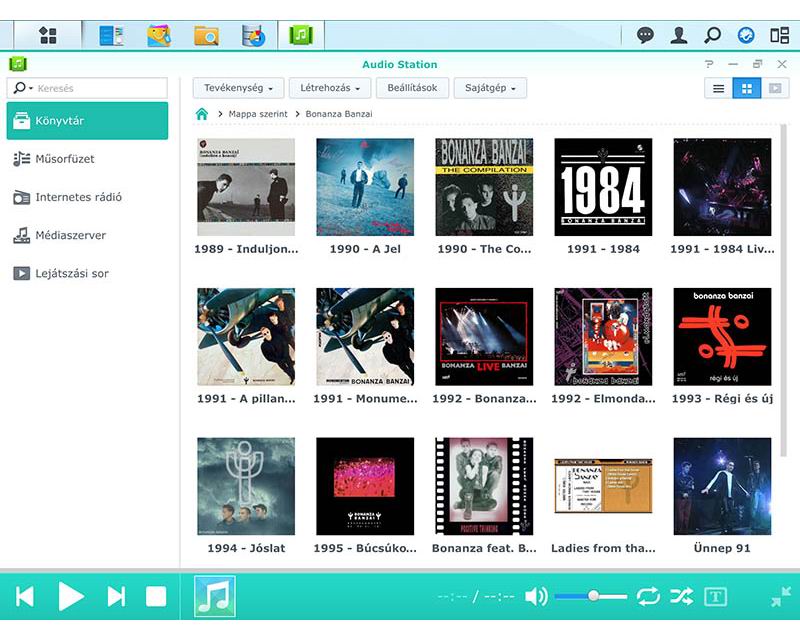Open the Tevékenység dropdown
This screenshot has width=800, height=640.
point(238,88)
